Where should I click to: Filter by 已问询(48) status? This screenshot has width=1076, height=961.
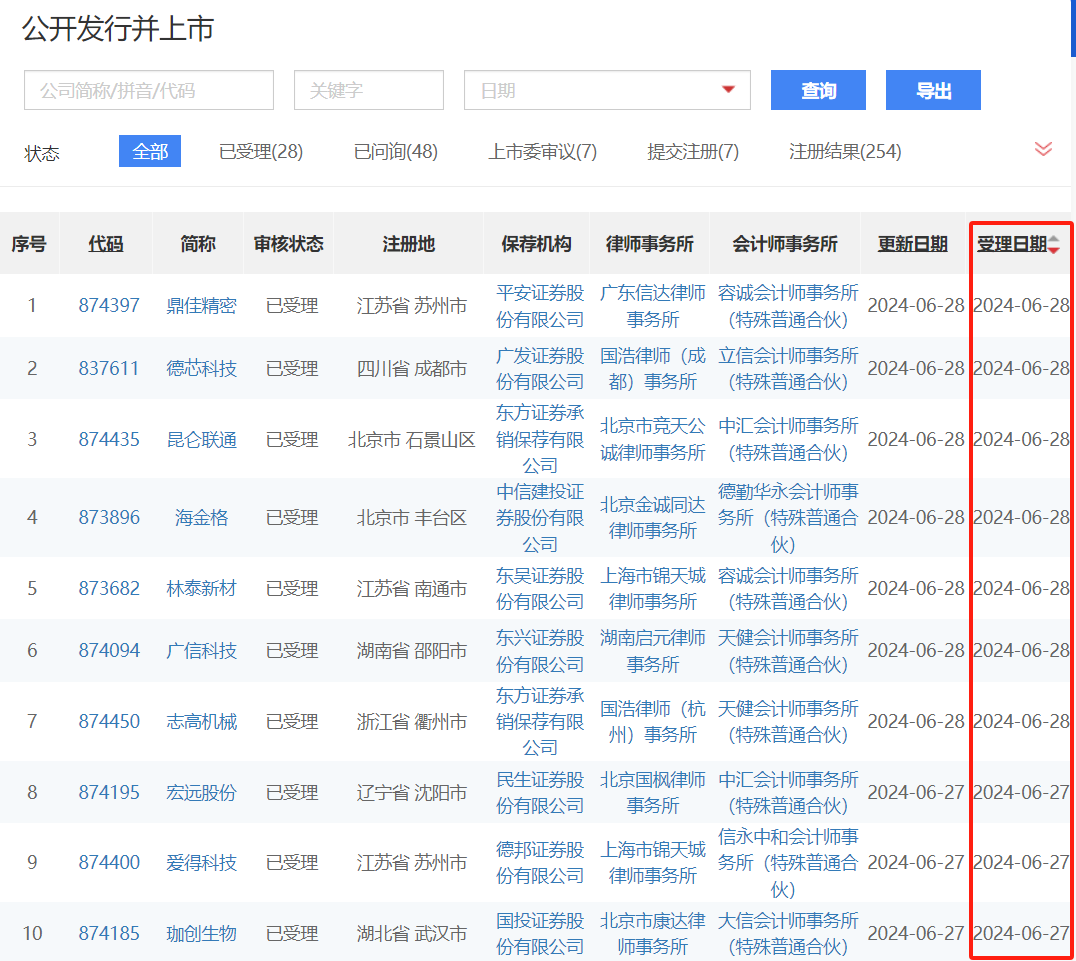[396, 152]
